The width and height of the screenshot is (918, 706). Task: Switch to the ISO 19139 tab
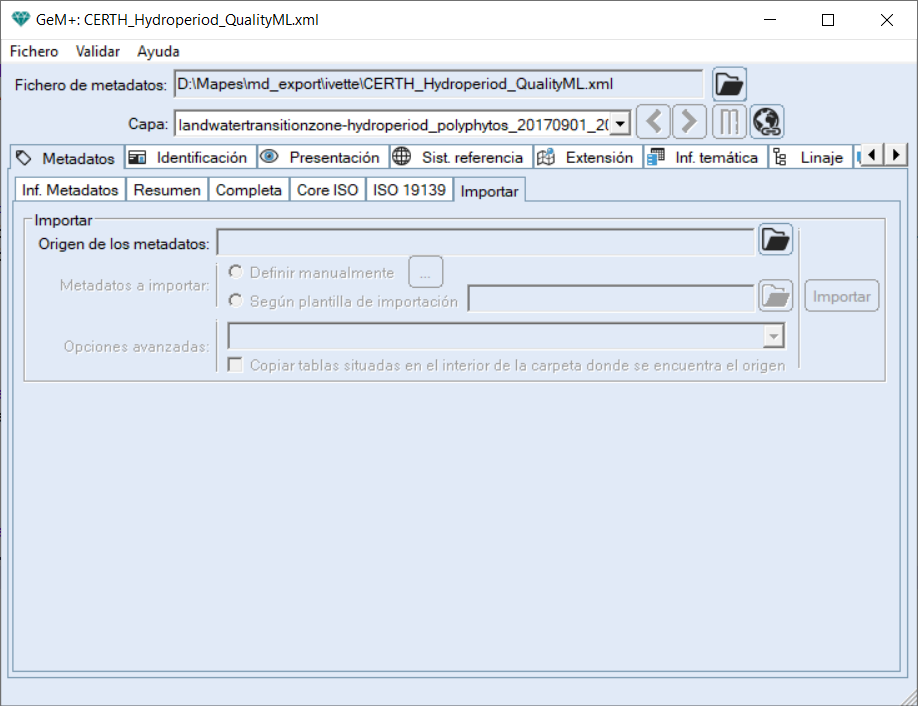[409, 189]
